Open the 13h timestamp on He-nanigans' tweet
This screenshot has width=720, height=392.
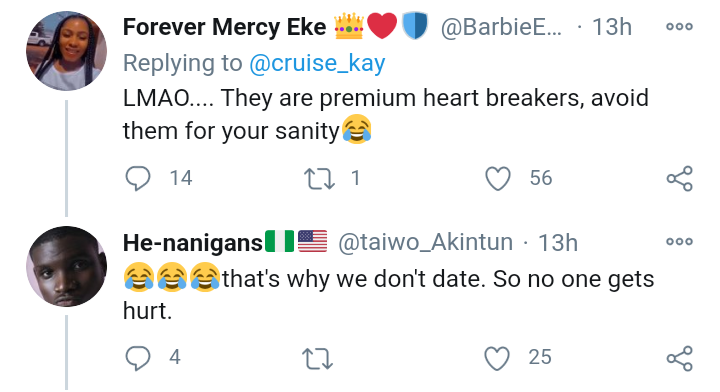pyautogui.click(x=558, y=243)
